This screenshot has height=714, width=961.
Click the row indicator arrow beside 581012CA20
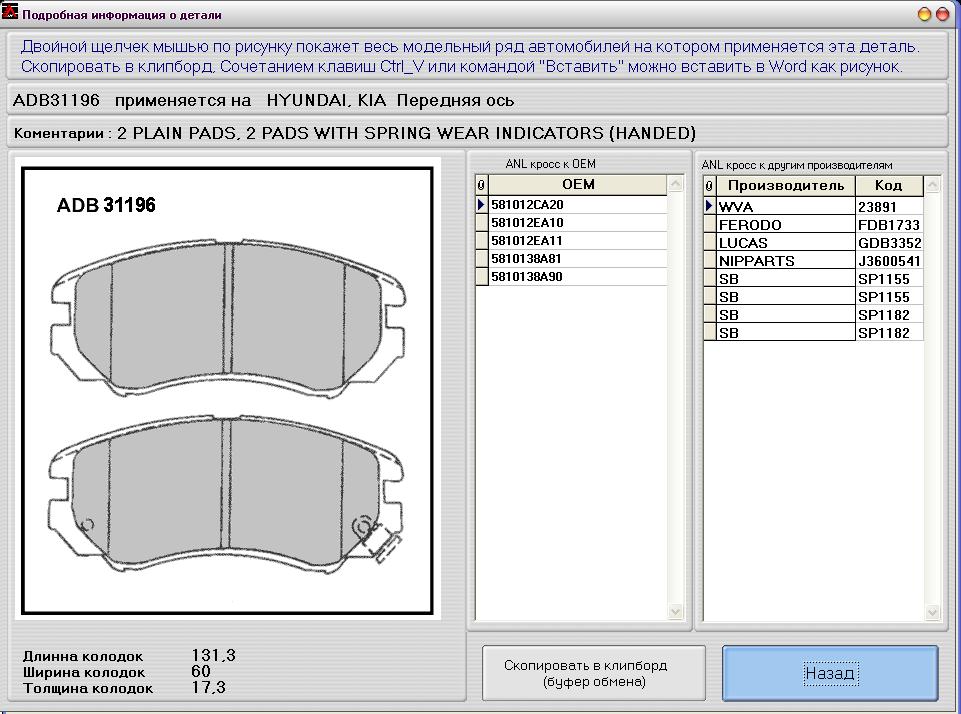tap(481, 205)
